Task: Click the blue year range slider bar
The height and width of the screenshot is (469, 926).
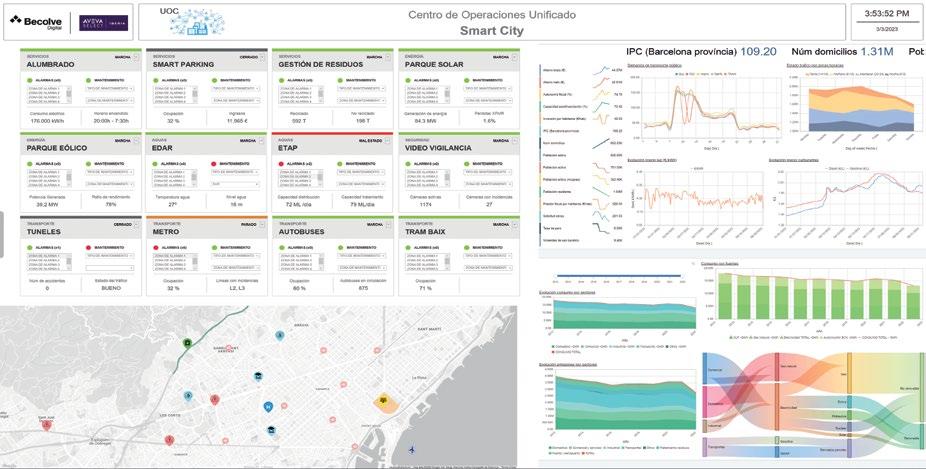Action: point(619,275)
